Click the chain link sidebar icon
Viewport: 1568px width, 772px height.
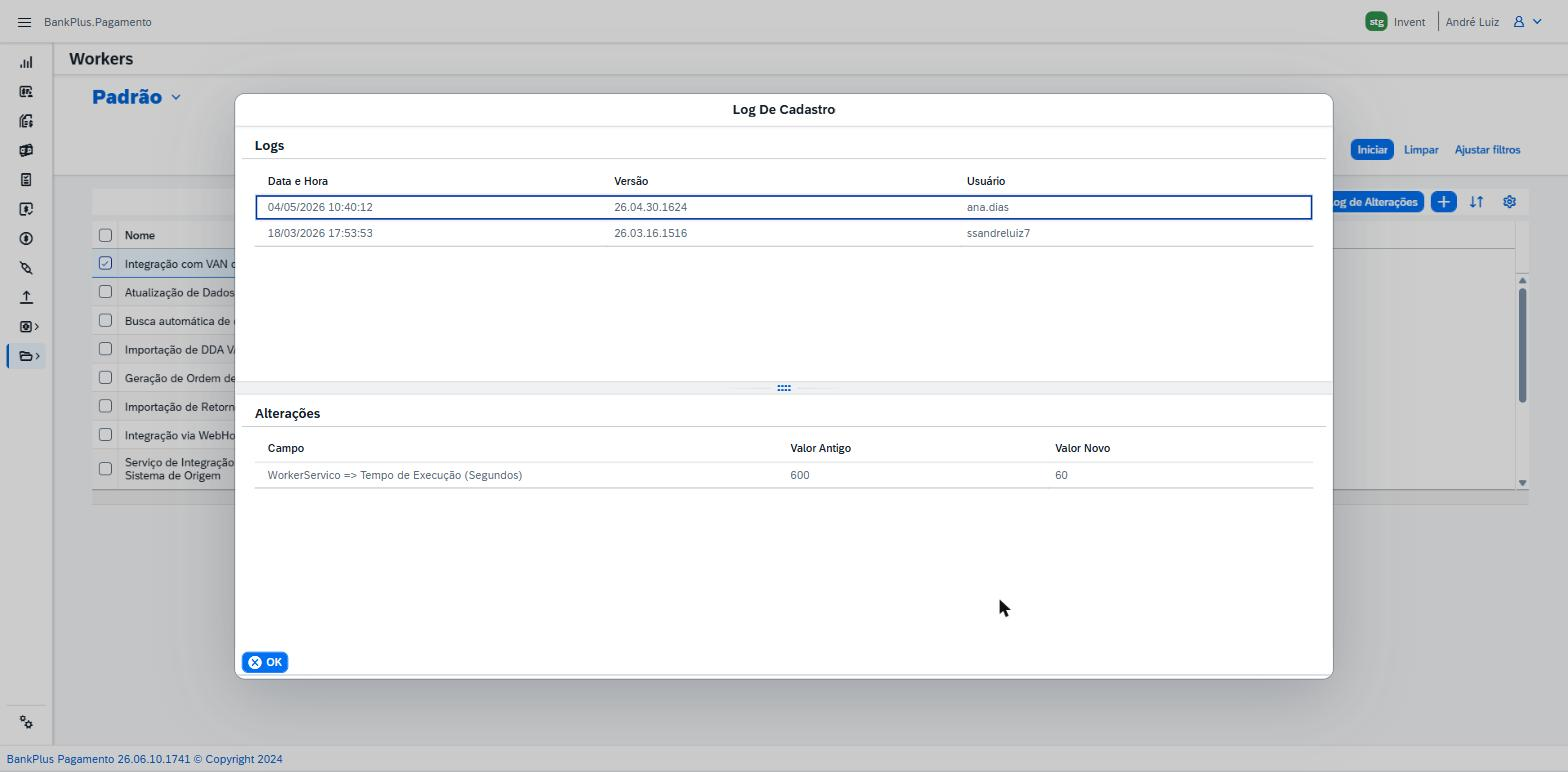click(x=26, y=268)
